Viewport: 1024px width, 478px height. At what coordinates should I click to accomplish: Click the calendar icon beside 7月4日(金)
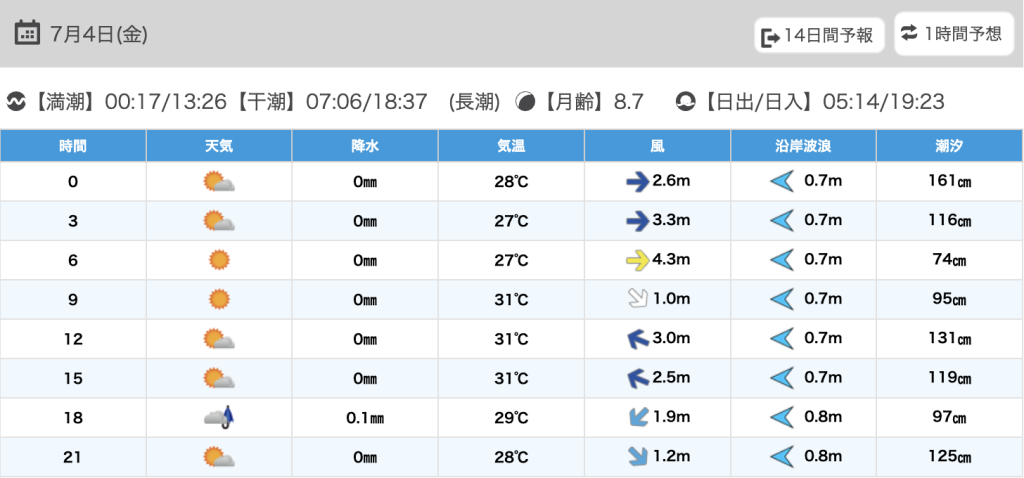click(x=28, y=33)
